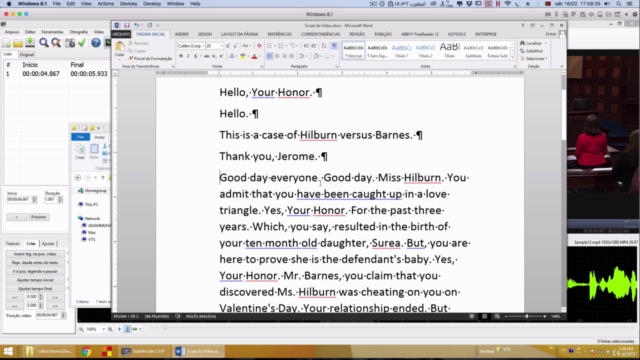Switch to the DESIGN ribbon tab
The image size is (640, 360).
click(x=205, y=34)
